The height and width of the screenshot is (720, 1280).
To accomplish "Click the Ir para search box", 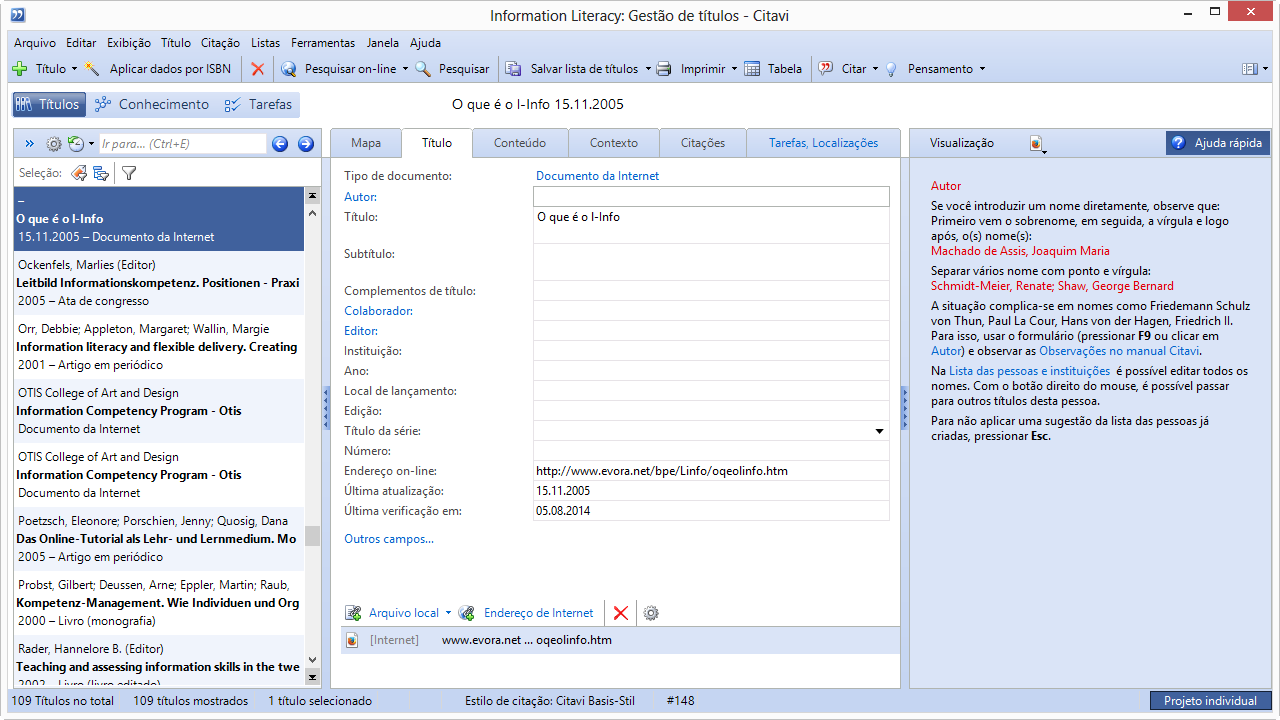I will [x=183, y=144].
